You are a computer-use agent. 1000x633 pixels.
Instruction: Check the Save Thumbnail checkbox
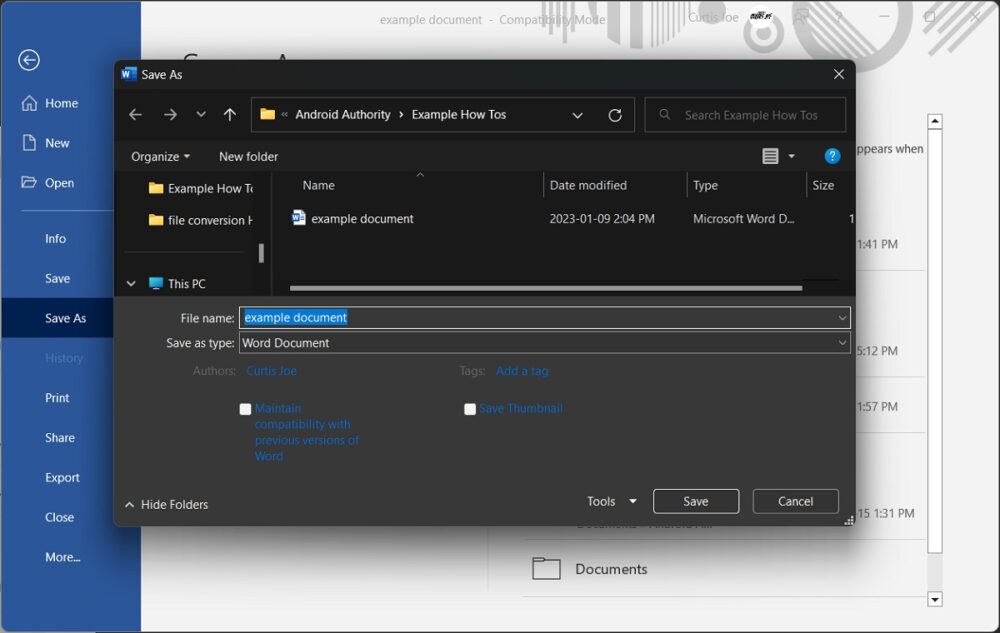tap(470, 409)
